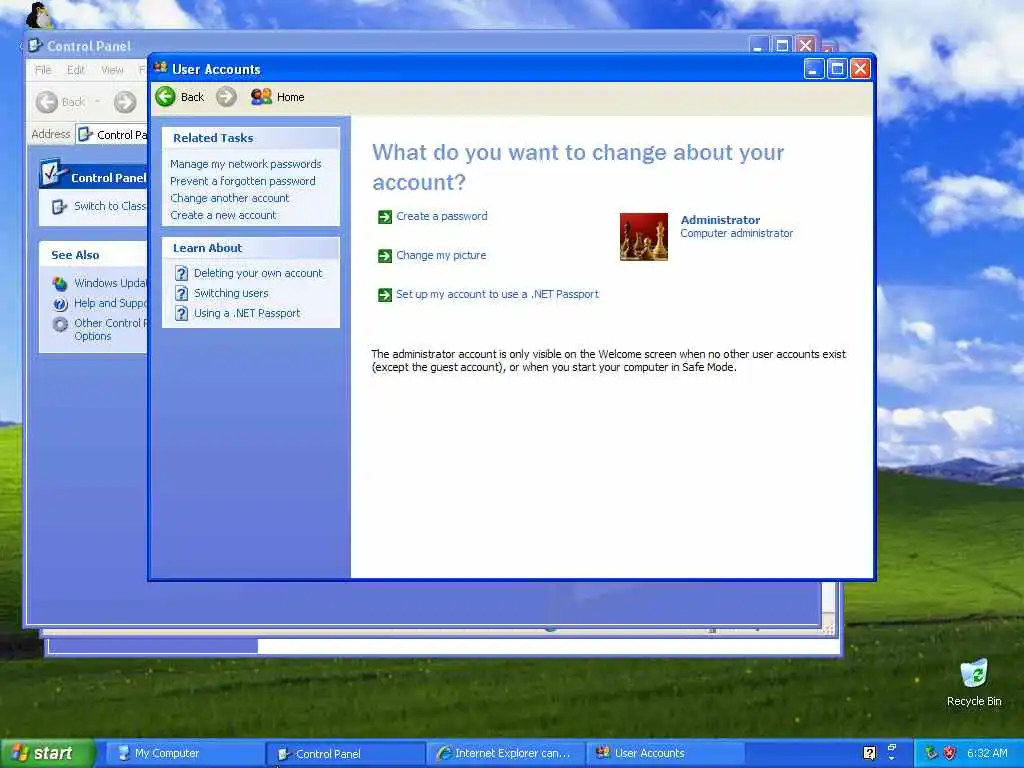Screen dimensions: 1024x768
Task: Click Set up my account .NET Passport link
Action: 497,295
